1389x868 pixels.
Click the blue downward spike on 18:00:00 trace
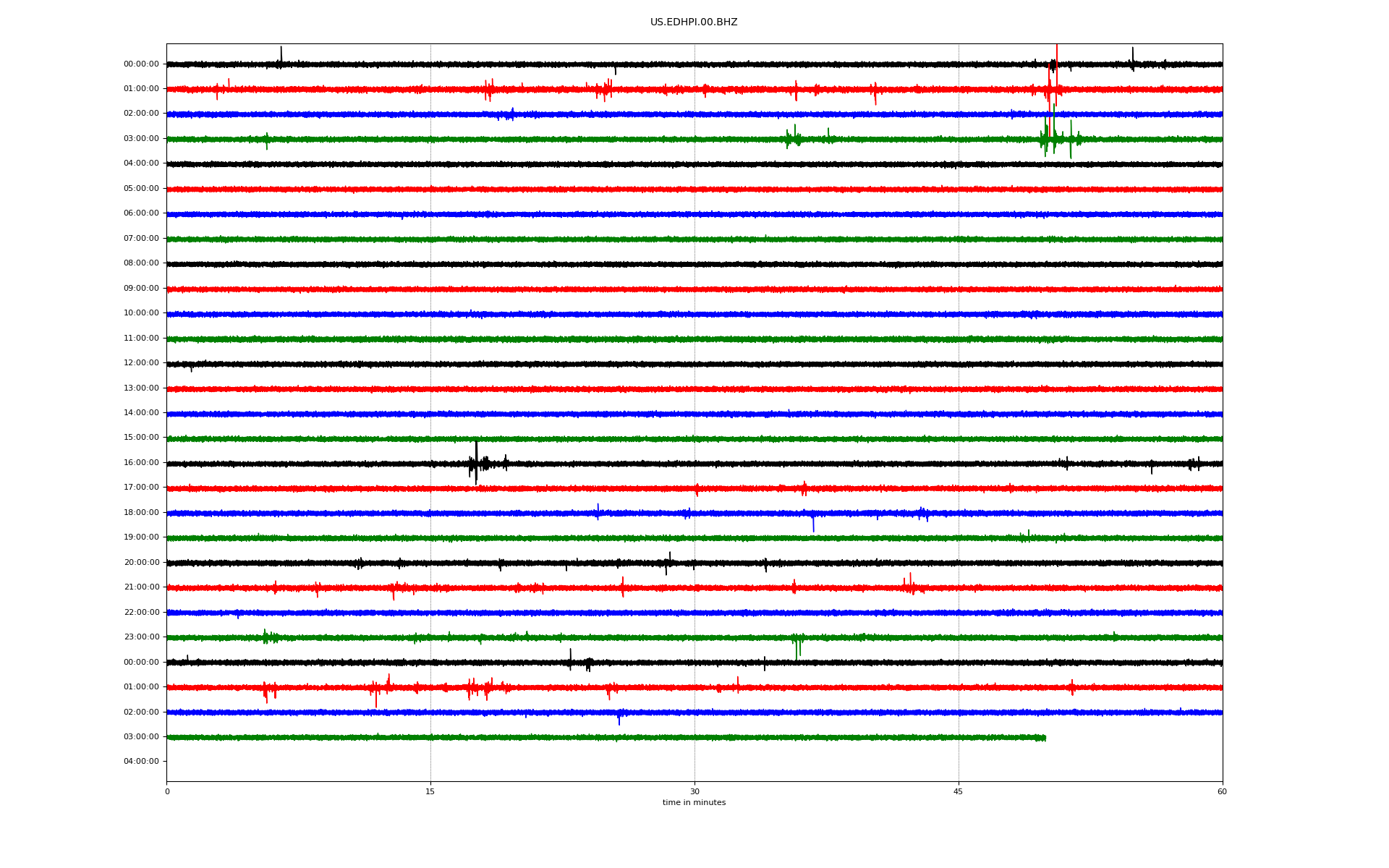pyautogui.click(x=813, y=524)
